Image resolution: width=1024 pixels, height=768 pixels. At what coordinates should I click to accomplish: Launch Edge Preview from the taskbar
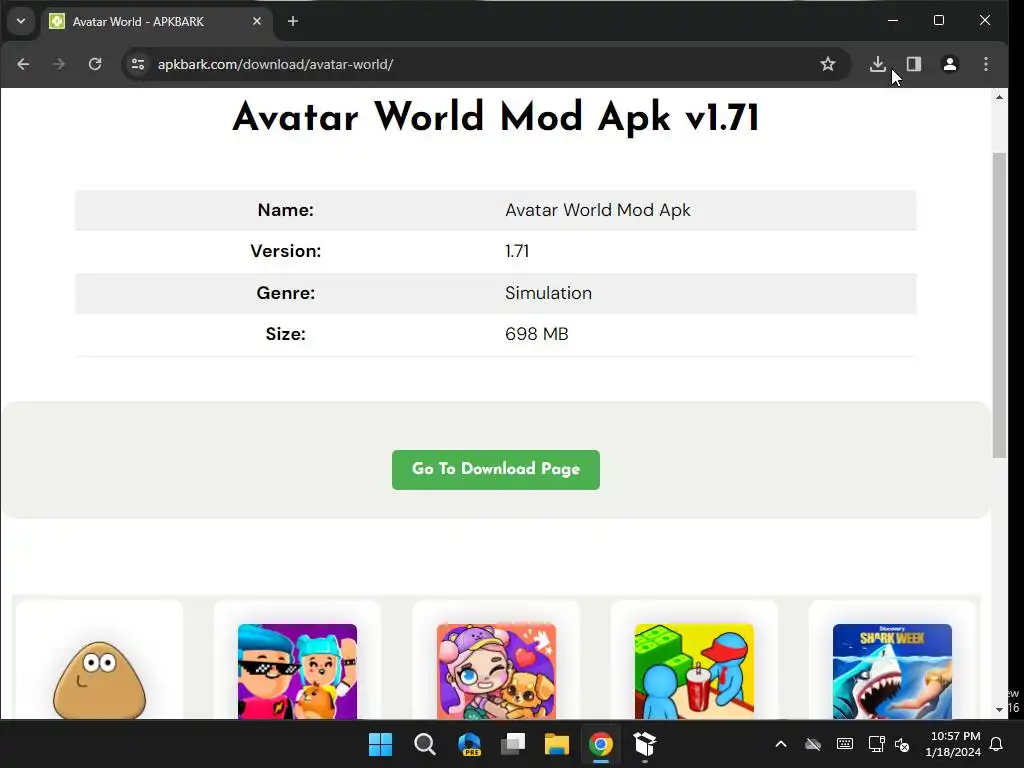(x=469, y=744)
